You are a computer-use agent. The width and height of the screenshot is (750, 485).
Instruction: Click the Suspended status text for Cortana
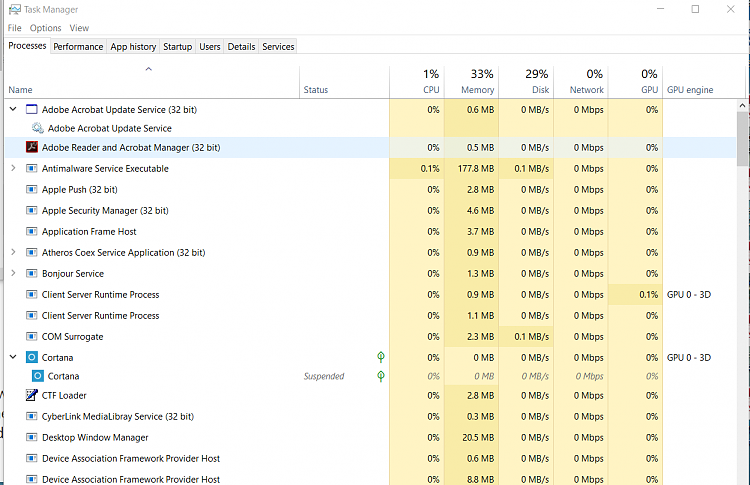point(324,376)
